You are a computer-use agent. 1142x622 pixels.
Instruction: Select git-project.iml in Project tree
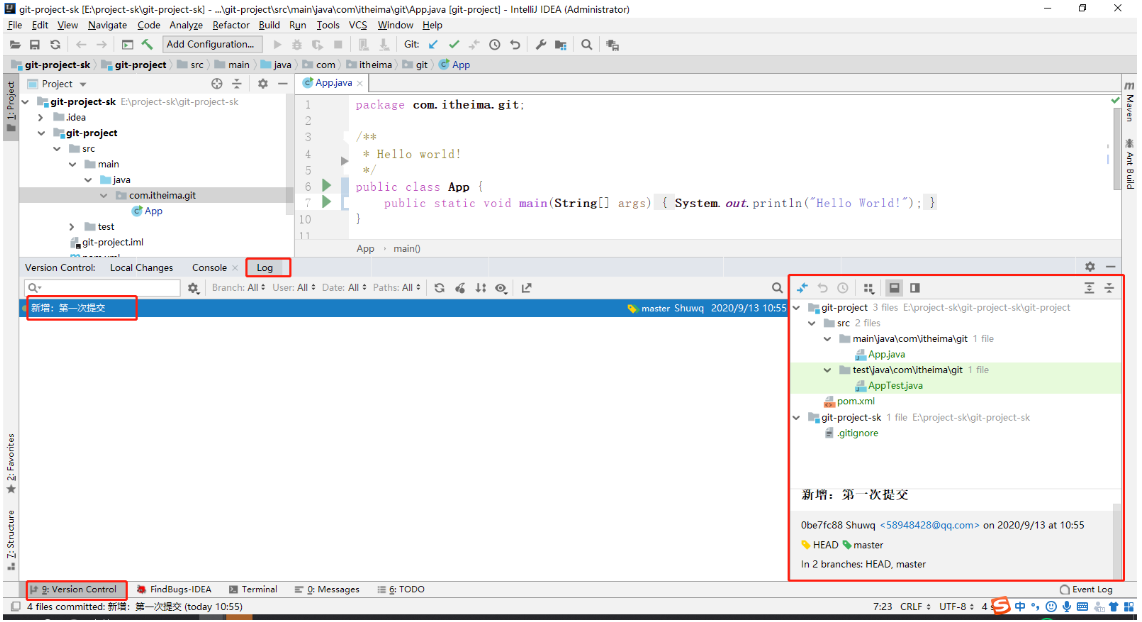click(x=113, y=242)
